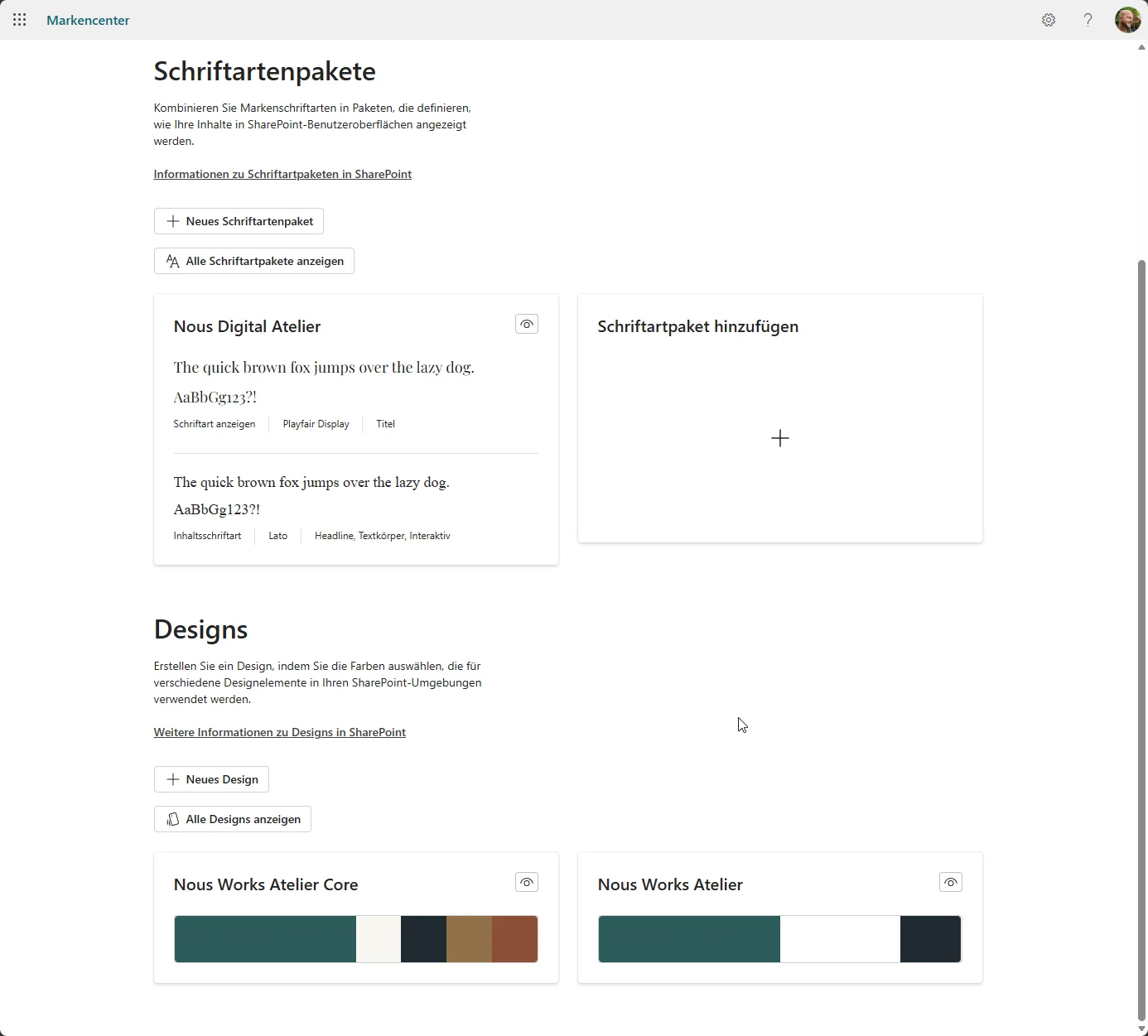This screenshot has width=1148, height=1036.
Task: Open Weitere Informationen zu Designs in SharePoint link
Action: pyautogui.click(x=280, y=732)
